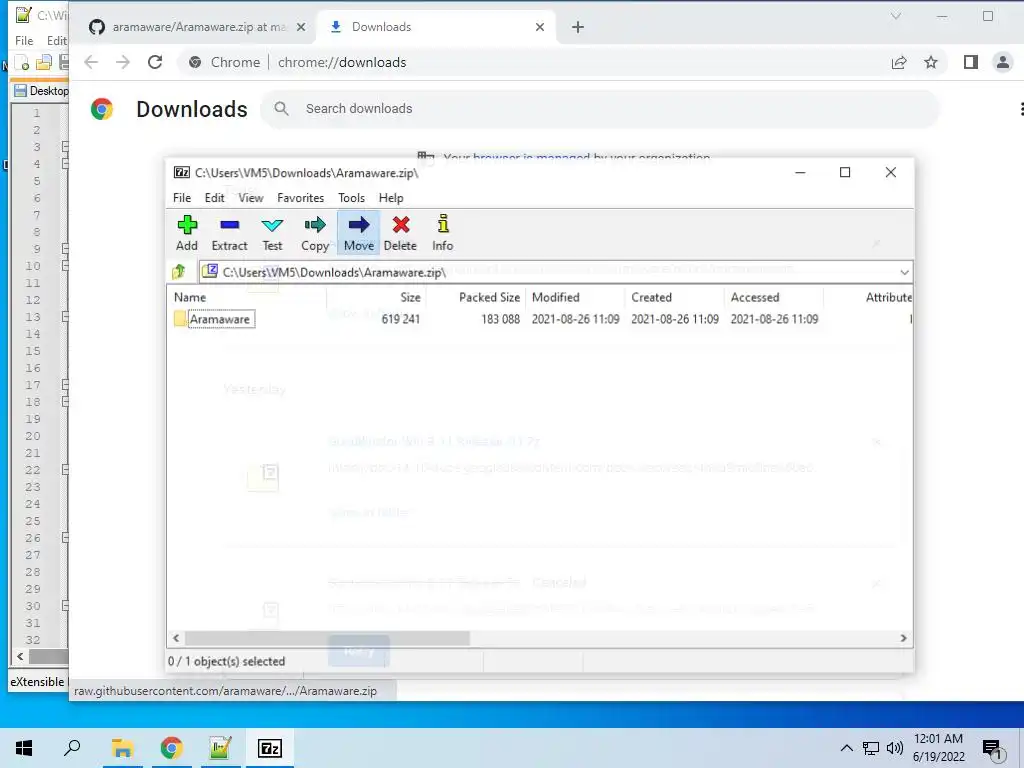Open the View menu in 7-Zip

pos(251,198)
